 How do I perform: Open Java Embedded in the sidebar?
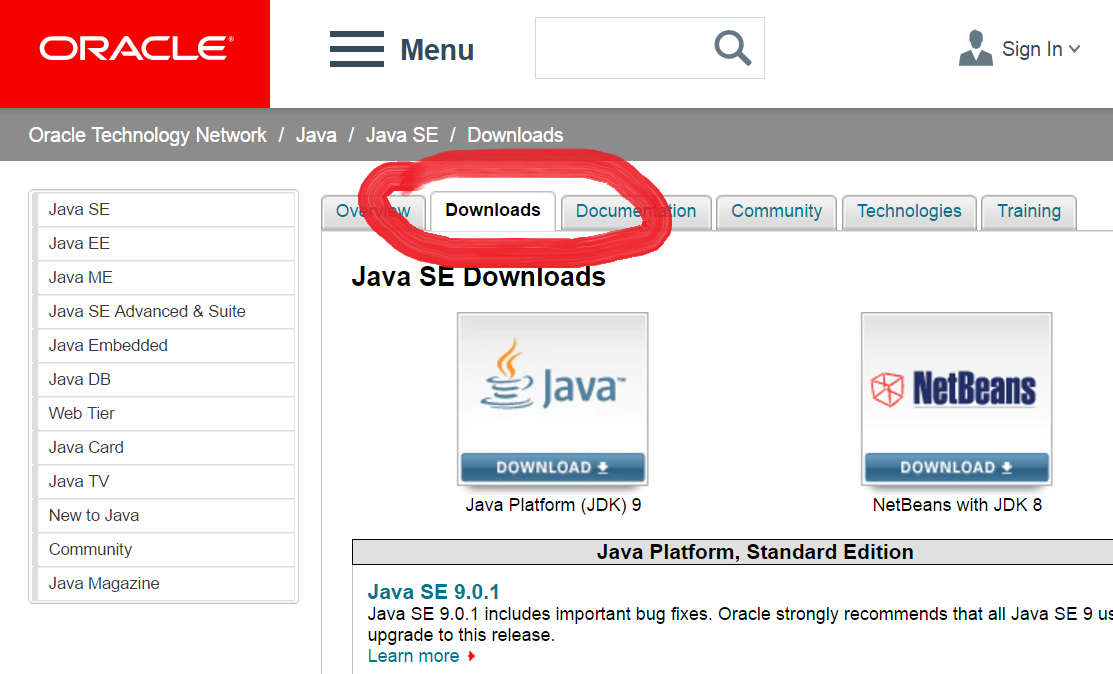164,346
